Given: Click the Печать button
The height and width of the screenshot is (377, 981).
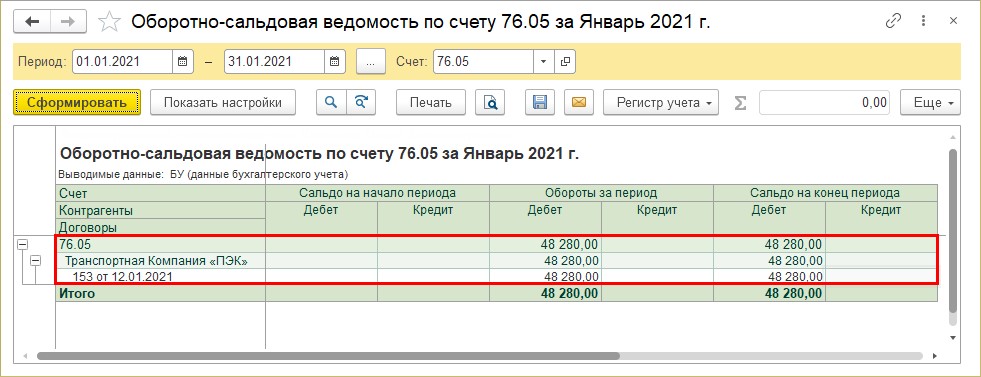Looking at the screenshot, I should pos(431,103).
